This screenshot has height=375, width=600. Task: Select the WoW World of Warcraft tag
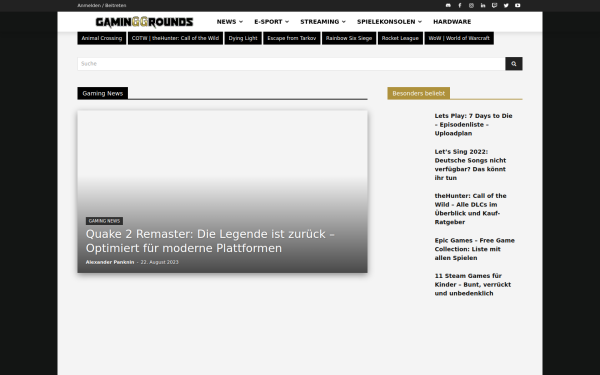point(459,38)
